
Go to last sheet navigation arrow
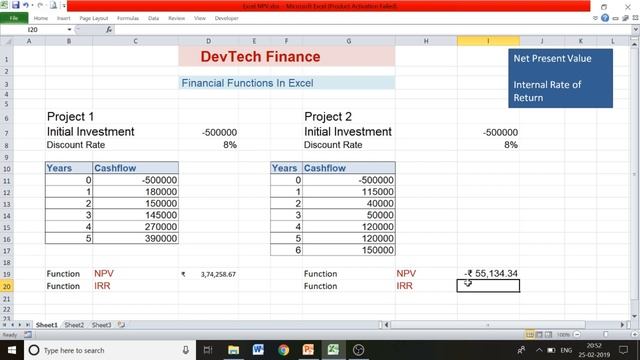pos(27,325)
